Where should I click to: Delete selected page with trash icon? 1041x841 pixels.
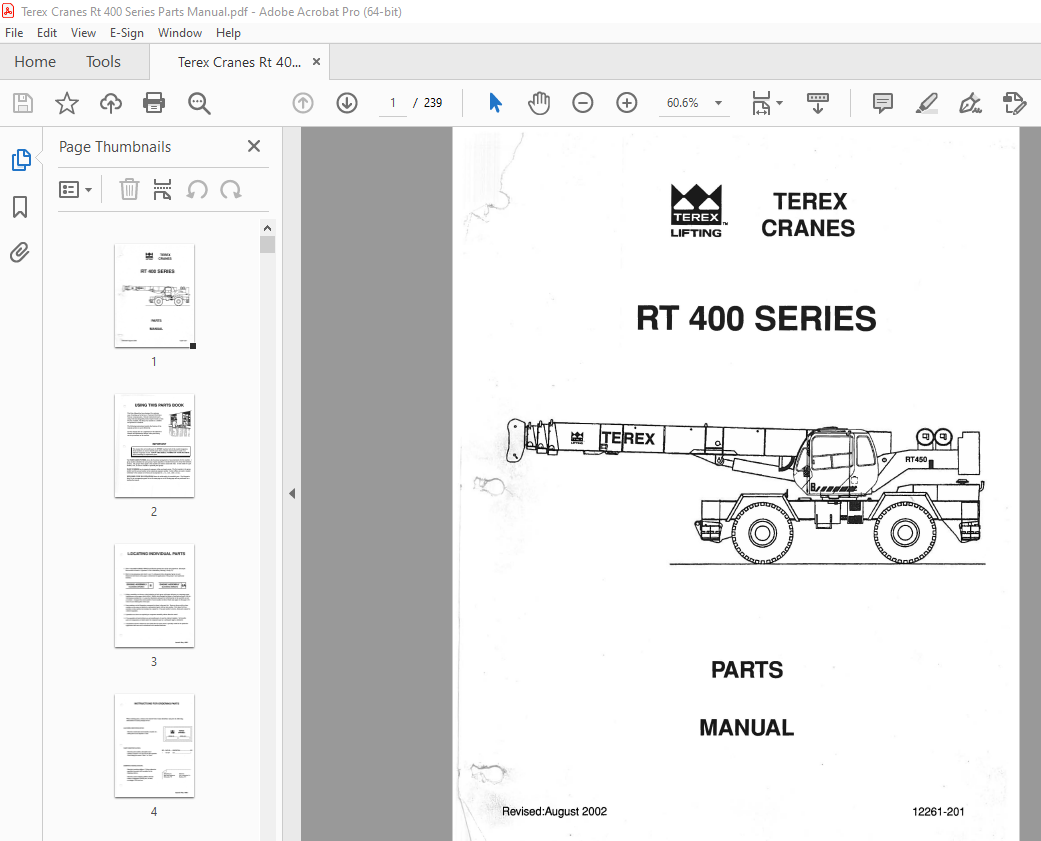(x=129, y=190)
